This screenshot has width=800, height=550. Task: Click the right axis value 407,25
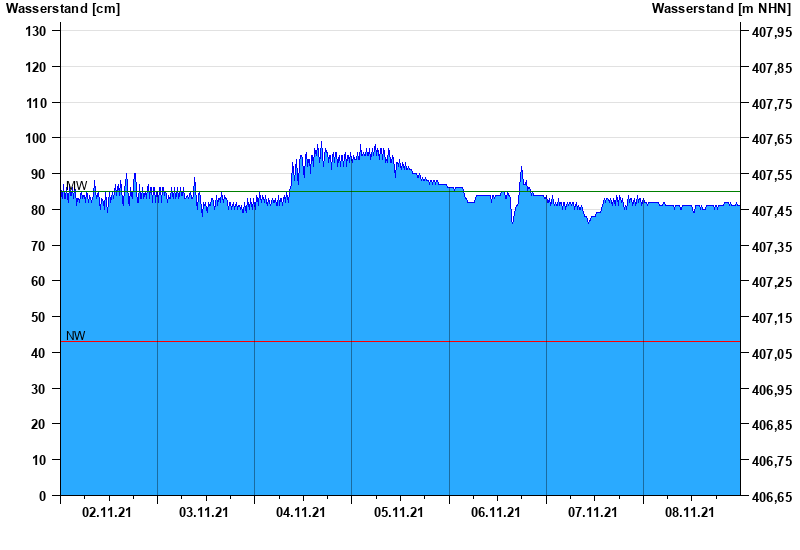772,282
